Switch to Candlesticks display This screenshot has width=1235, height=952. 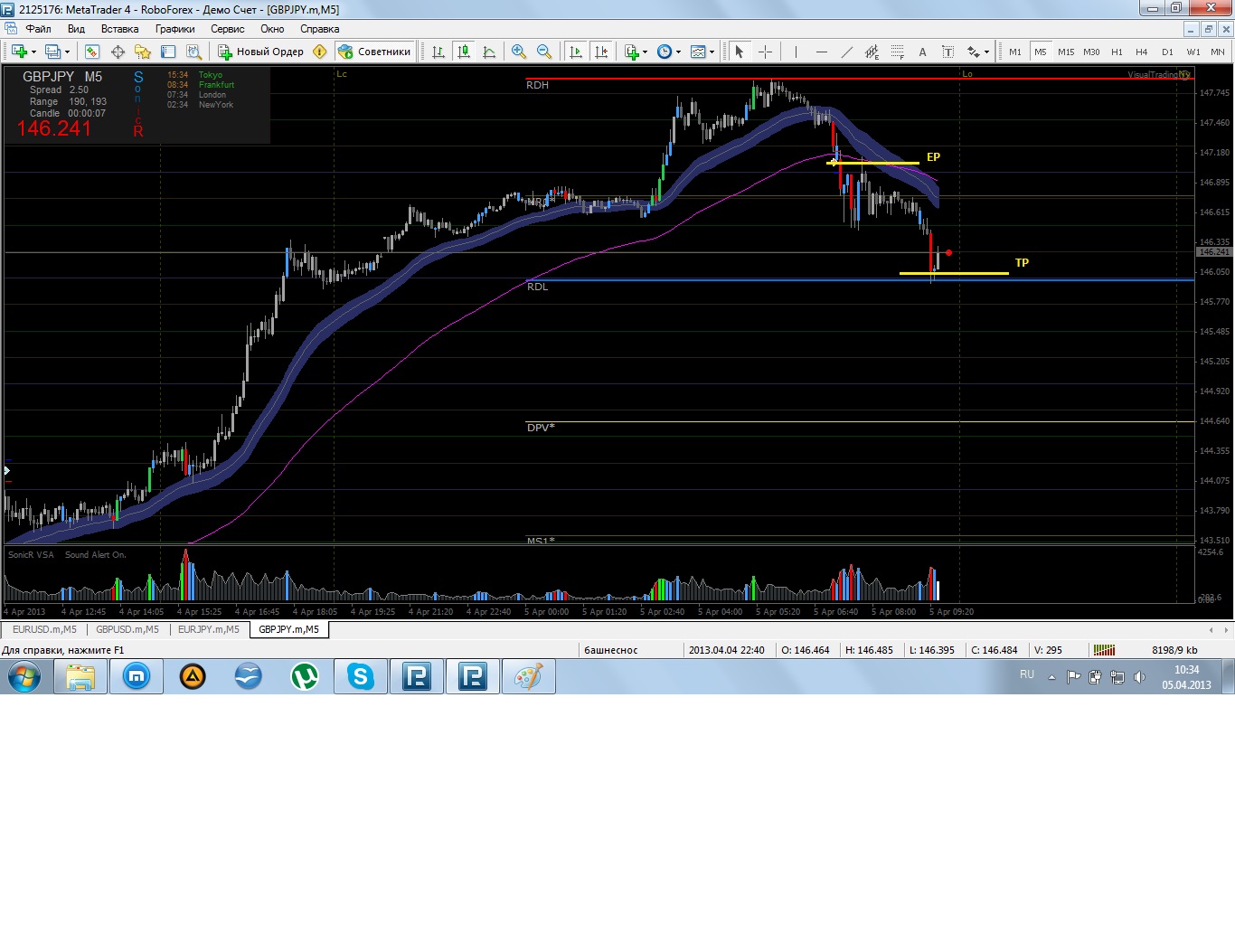[464, 52]
